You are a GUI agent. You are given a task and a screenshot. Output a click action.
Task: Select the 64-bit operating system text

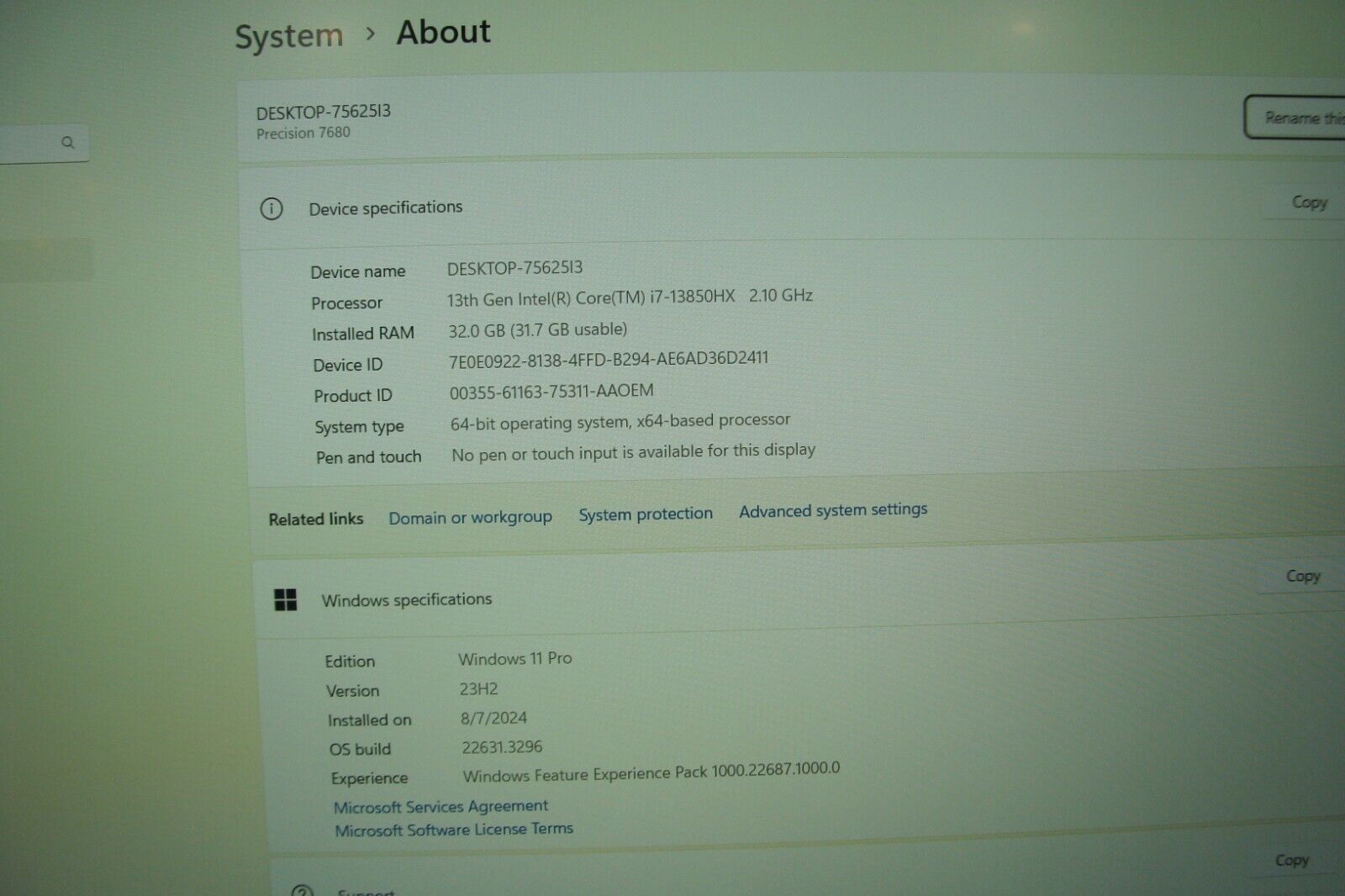coord(620,421)
